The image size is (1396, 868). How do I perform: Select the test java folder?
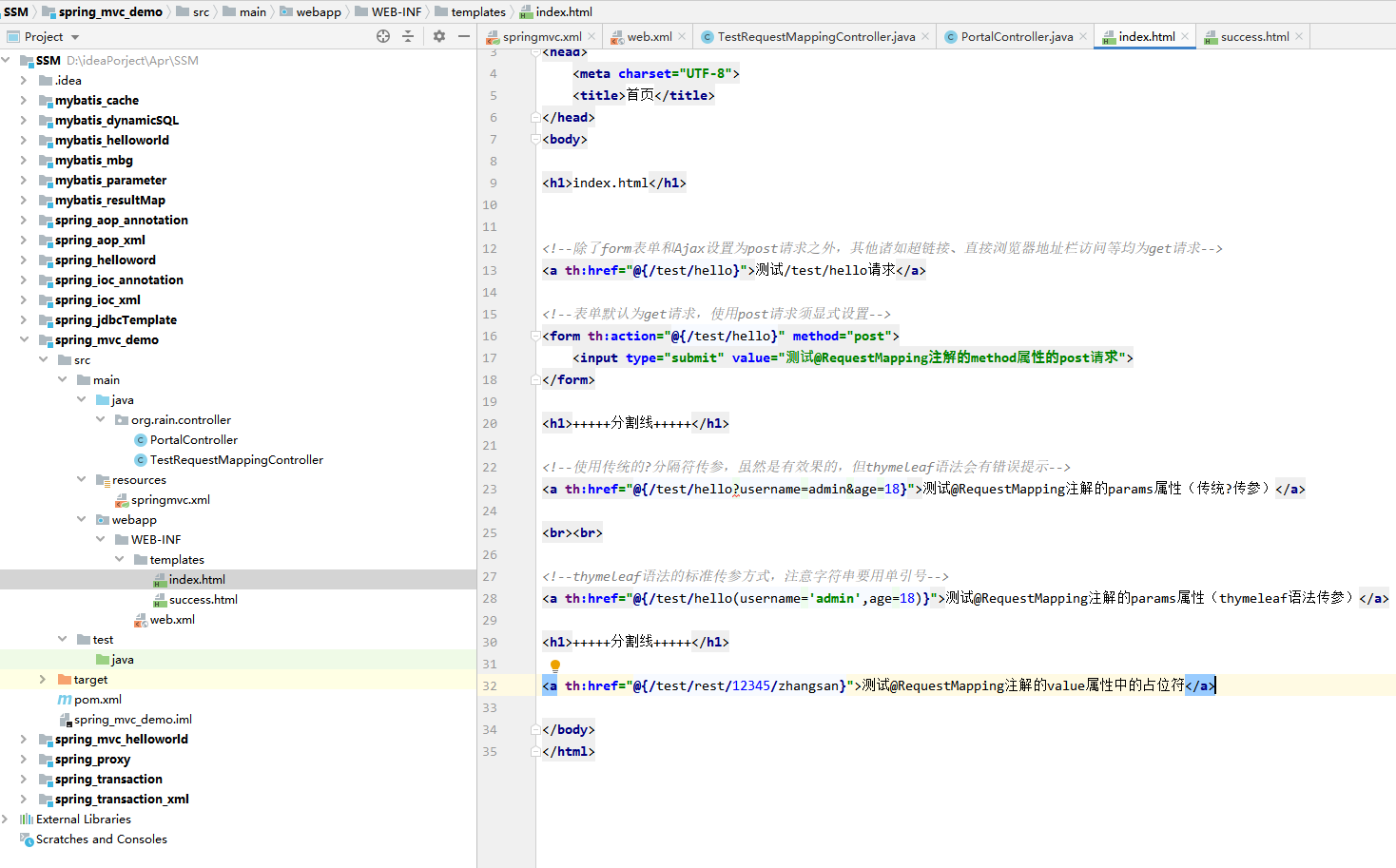click(122, 659)
